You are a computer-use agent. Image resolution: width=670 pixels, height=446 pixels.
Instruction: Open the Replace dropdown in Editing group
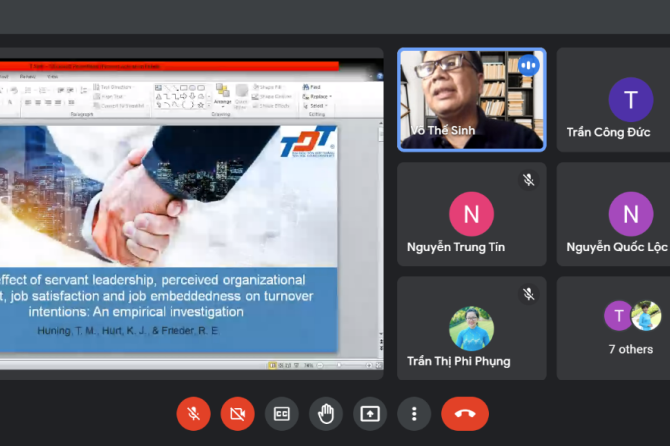(x=317, y=97)
